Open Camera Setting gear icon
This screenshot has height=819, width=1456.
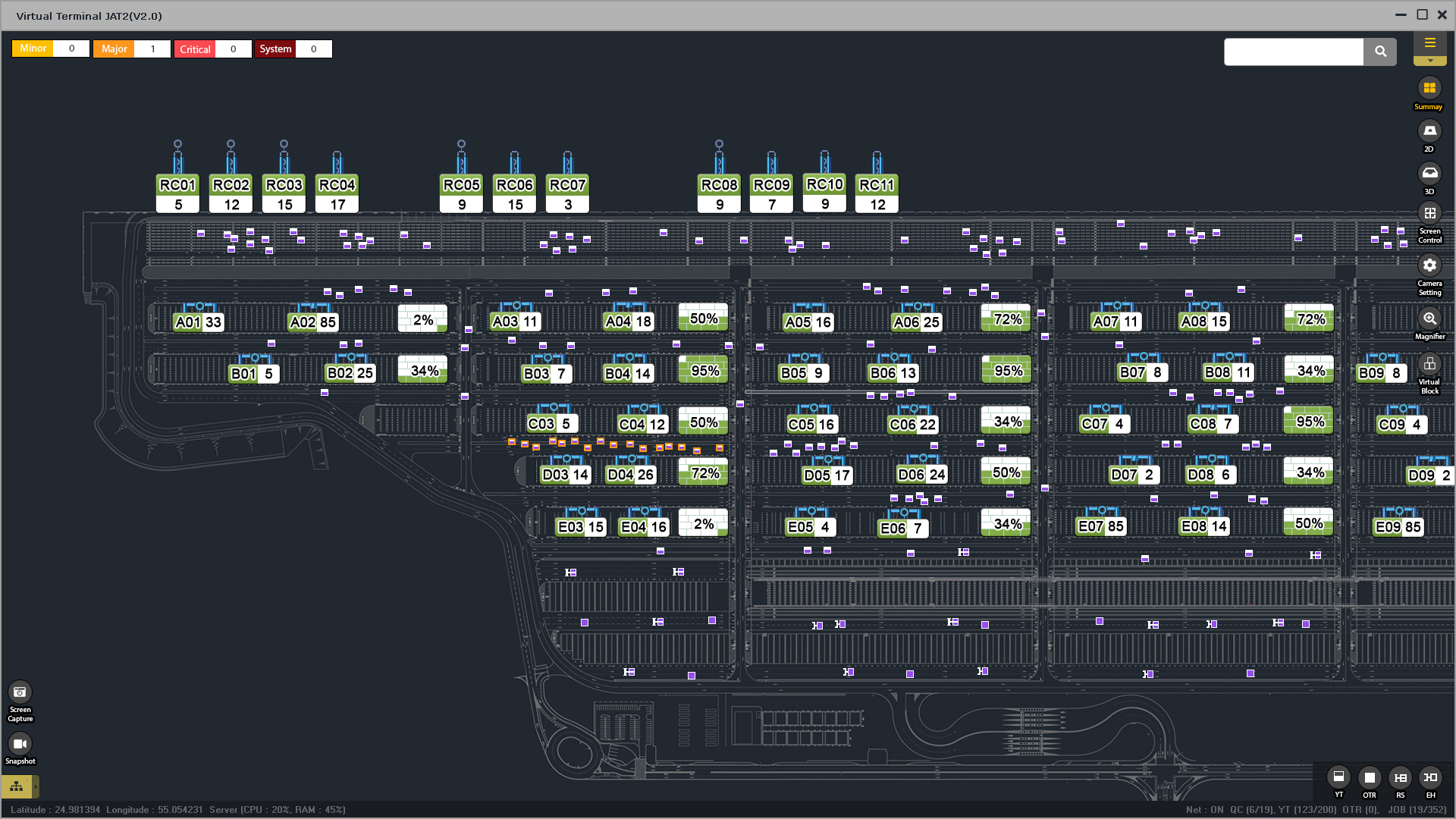1429,265
